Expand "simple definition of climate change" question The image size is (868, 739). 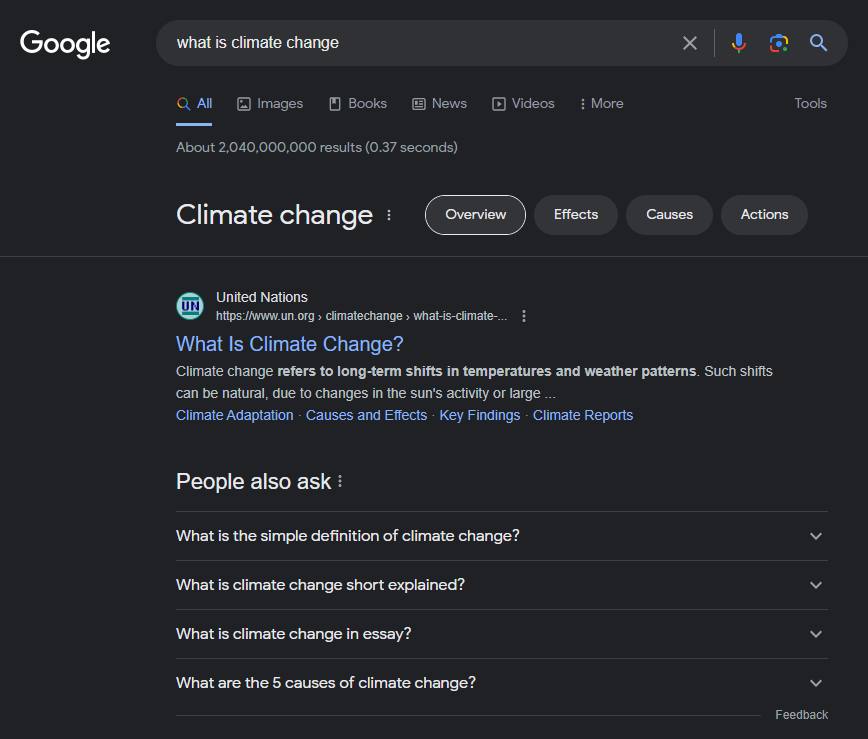click(816, 536)
